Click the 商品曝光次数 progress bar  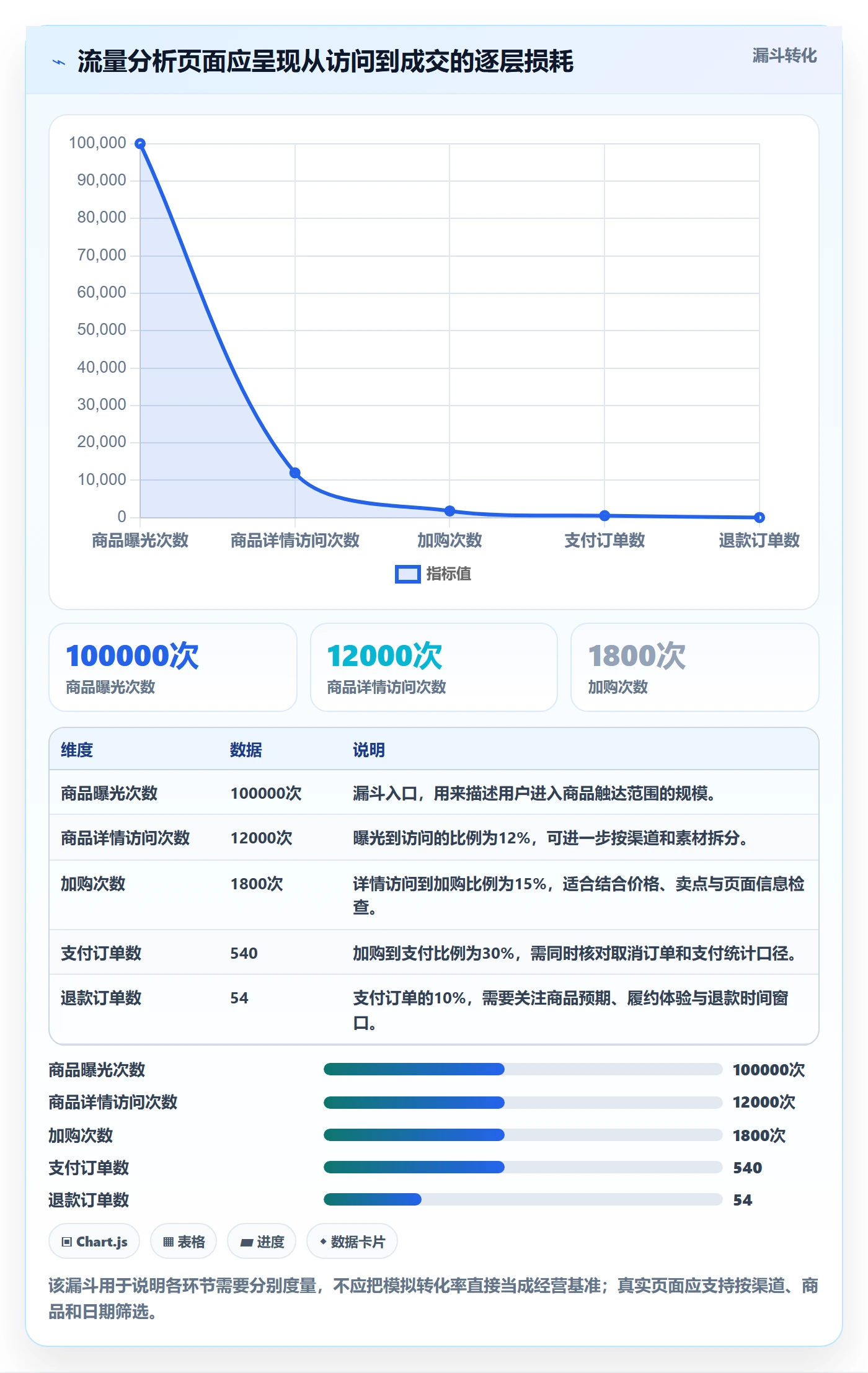click(523, 1069)
